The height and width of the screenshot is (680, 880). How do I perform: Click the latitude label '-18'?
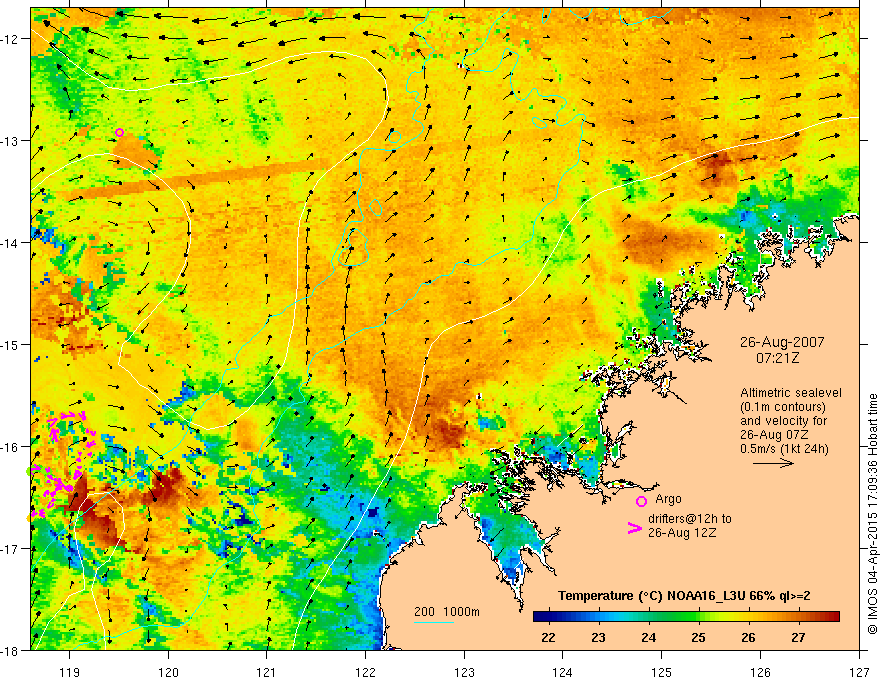coord(11,650)
